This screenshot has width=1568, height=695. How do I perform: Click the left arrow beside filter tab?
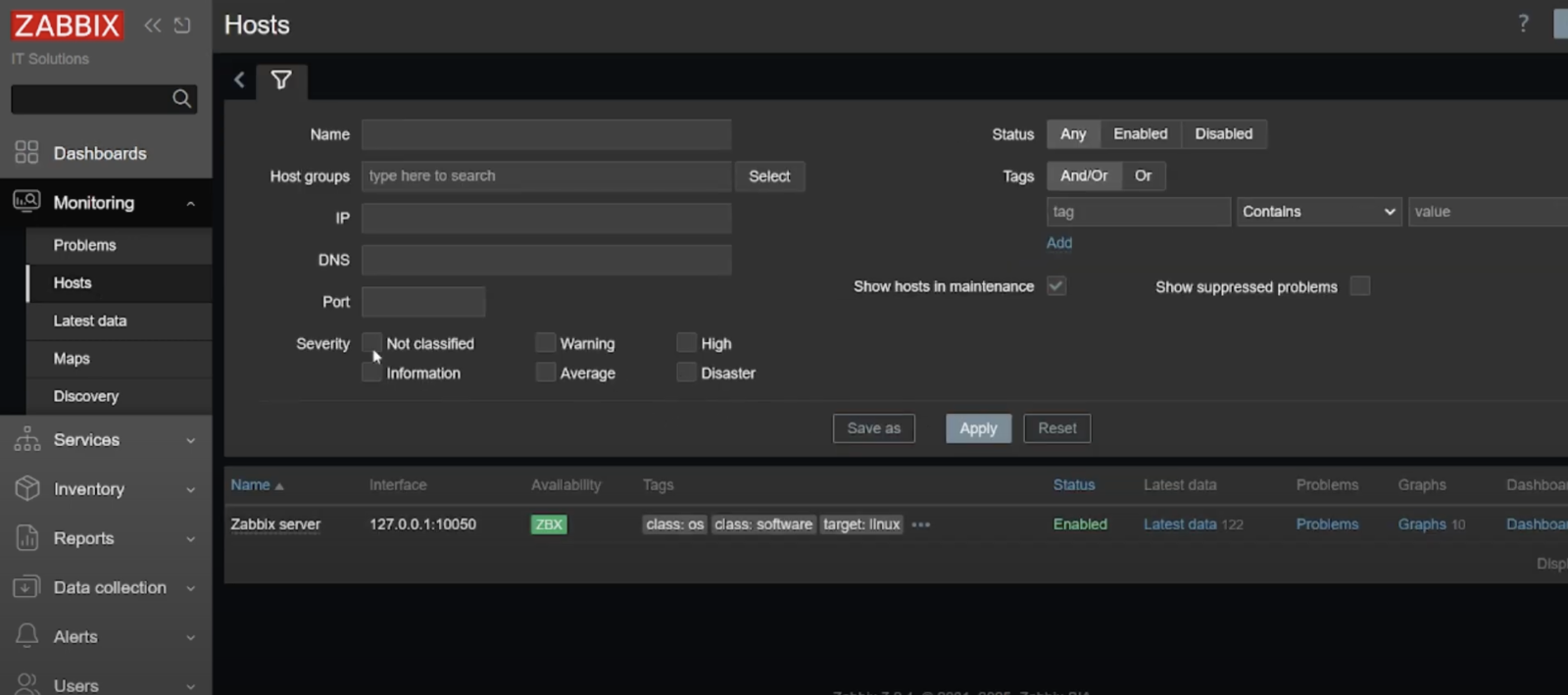pyautogui.click(x=239, y=80)
